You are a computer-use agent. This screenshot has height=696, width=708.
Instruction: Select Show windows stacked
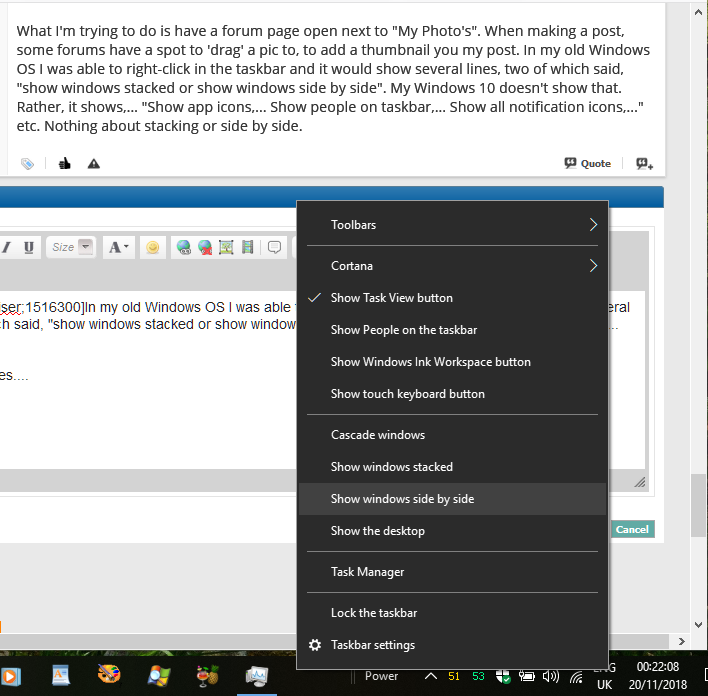[x=452, y=467]
